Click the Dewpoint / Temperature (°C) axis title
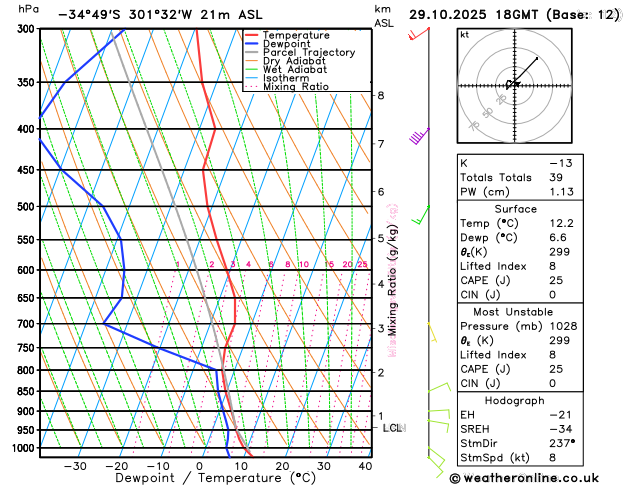This screenshot has width=629, height=486. (215, 478)
